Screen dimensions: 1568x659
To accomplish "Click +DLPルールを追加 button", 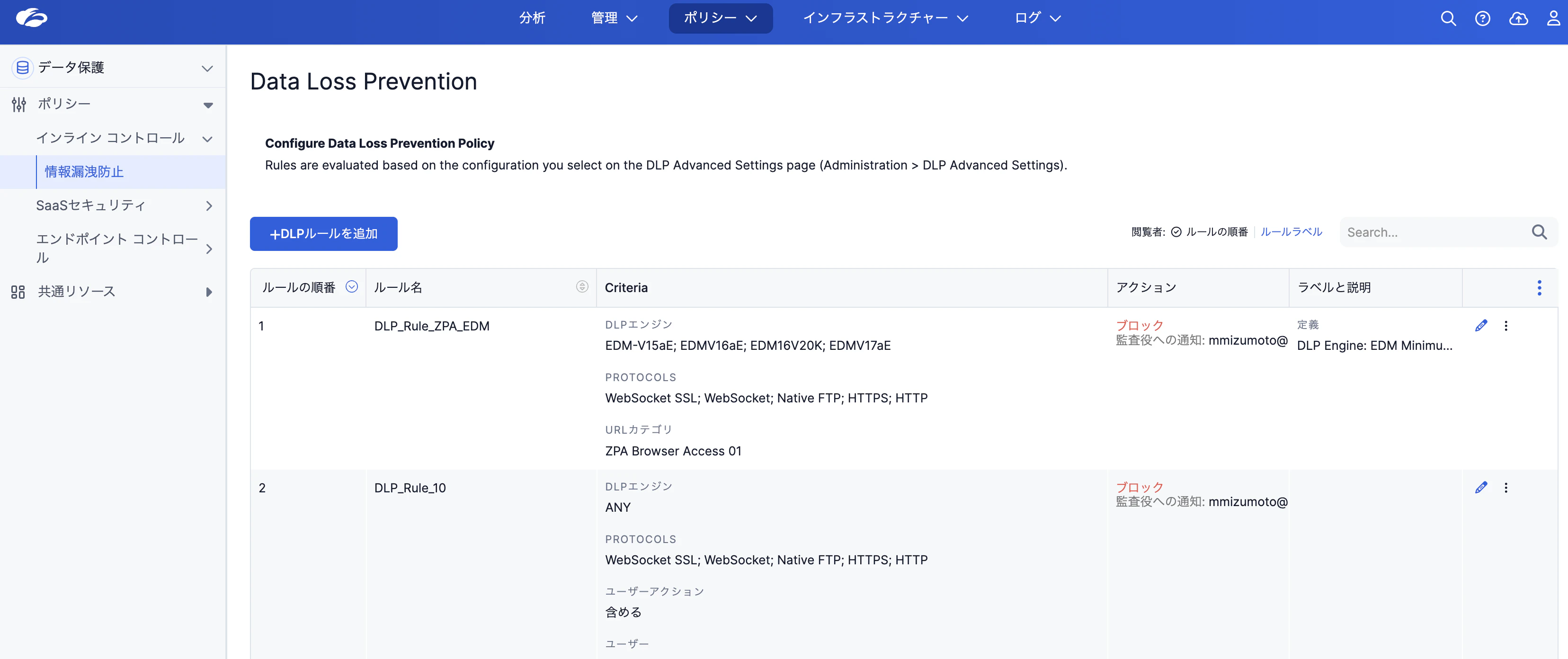I will tap(323, 234).
